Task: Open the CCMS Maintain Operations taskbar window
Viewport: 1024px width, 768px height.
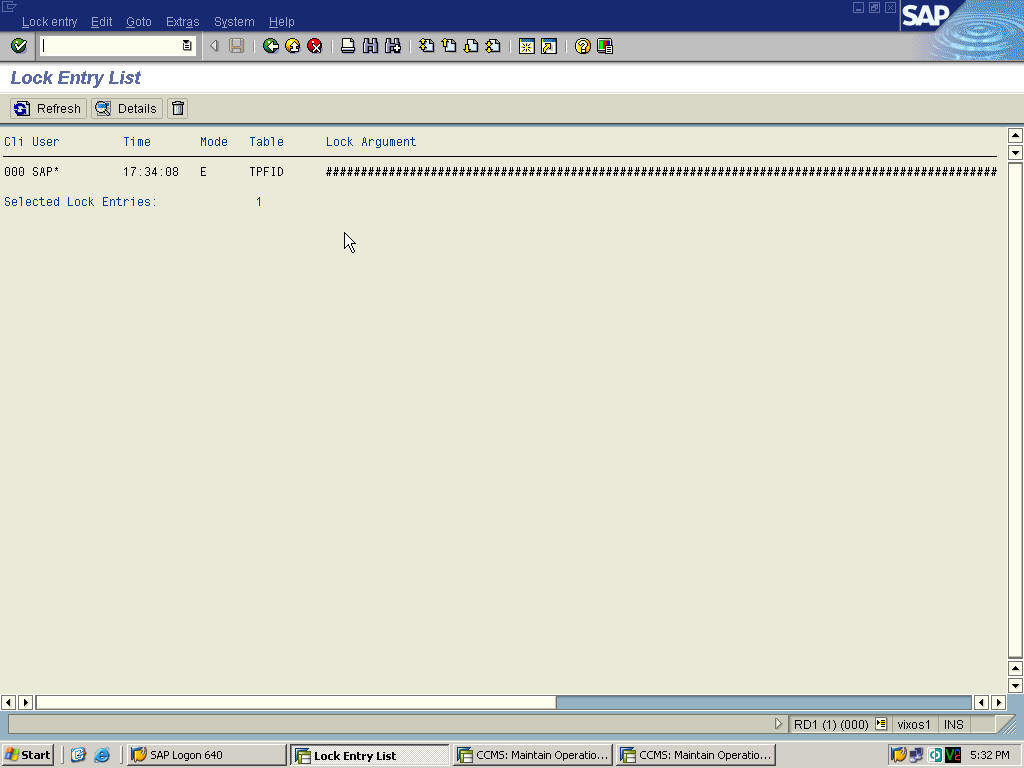Action: point(531,754)
